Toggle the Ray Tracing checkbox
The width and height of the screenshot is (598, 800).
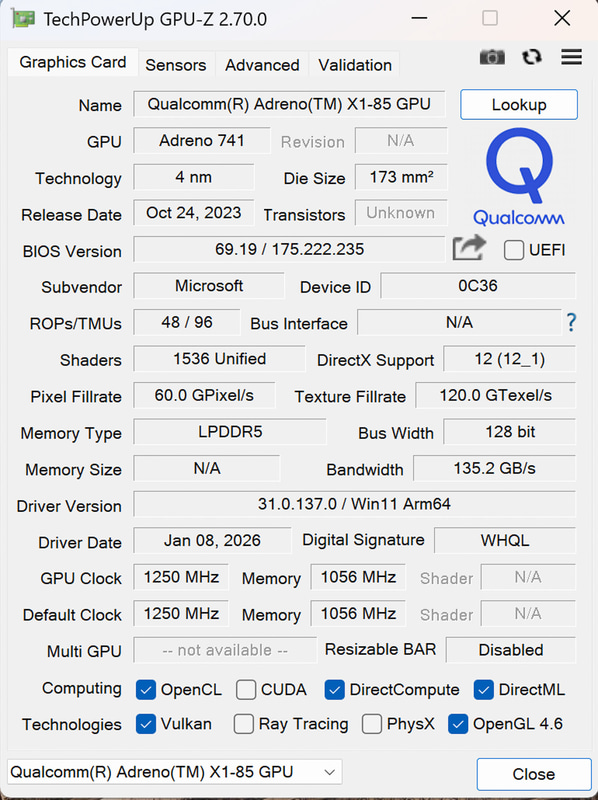[x=243, y=724]
